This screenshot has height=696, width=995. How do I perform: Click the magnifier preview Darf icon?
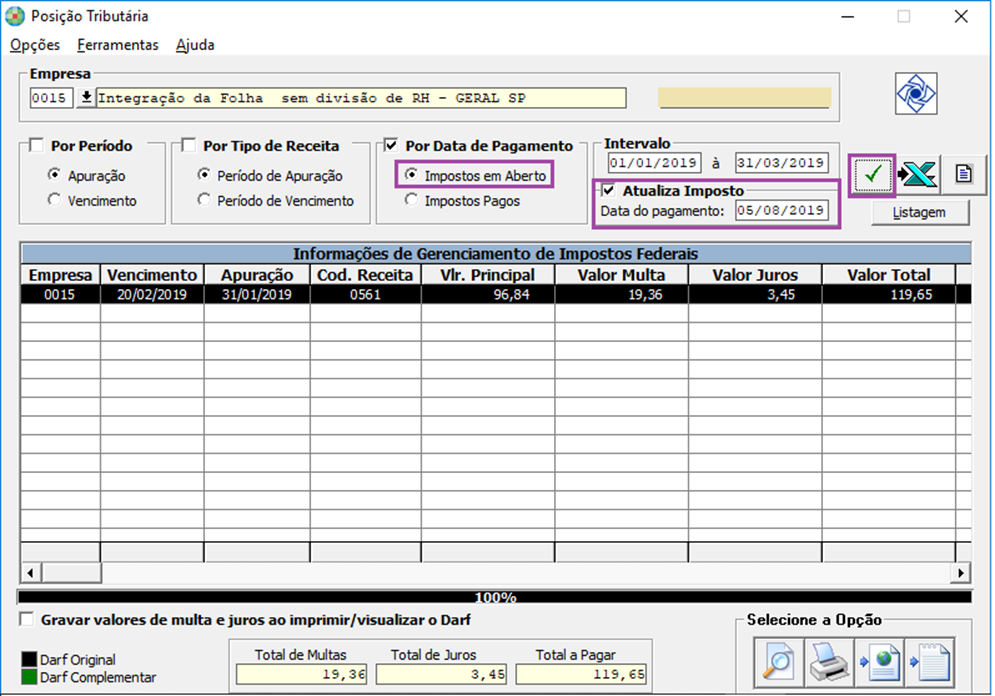pos(779,662)
